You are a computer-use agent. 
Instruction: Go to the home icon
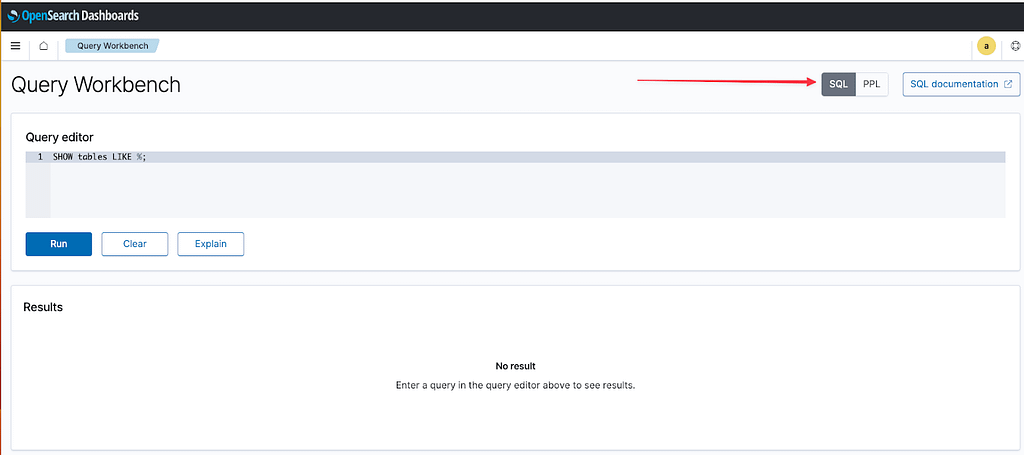pos(44,46)
